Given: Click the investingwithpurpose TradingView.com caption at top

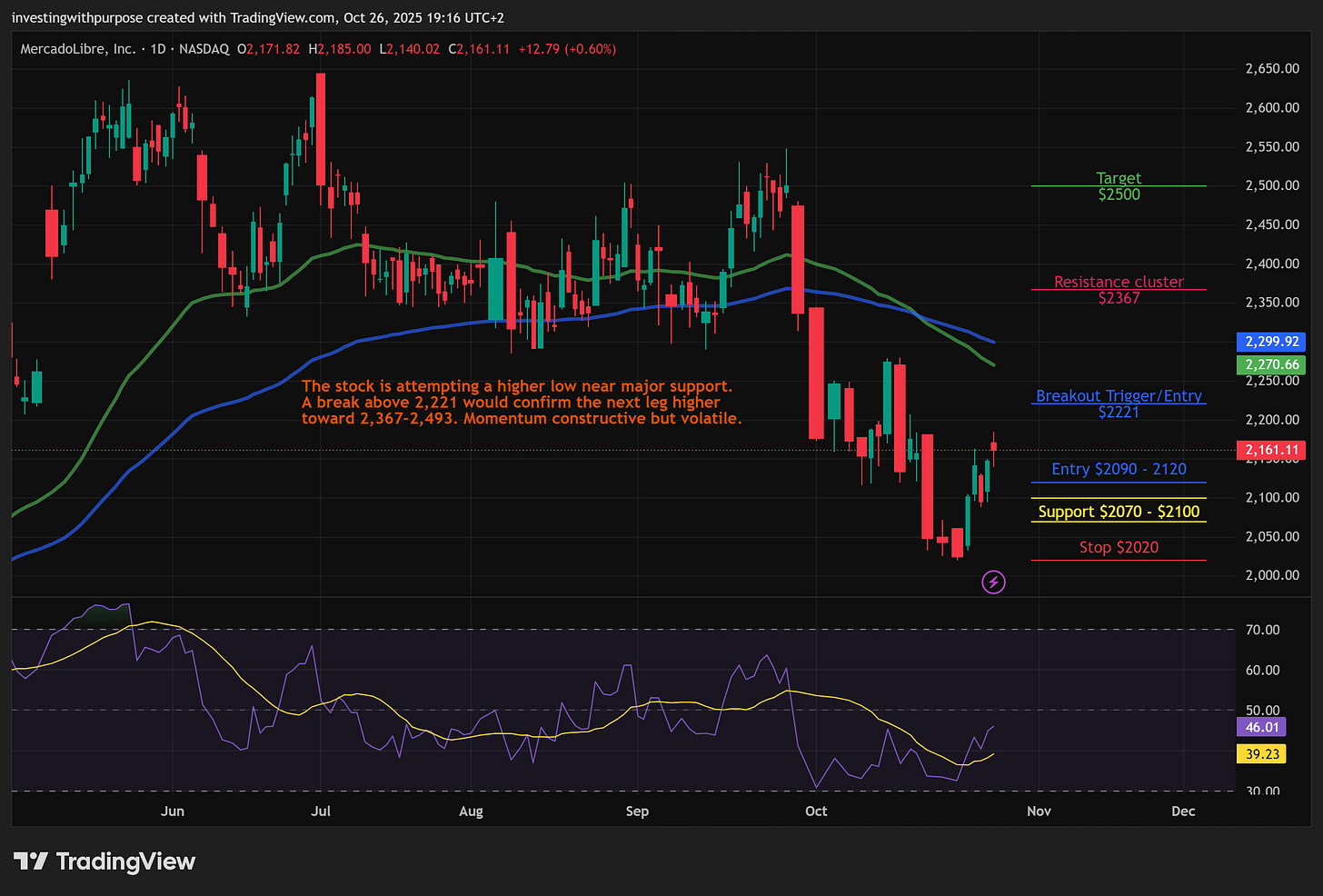Looking at the screenshot, I should click(258, 18).
